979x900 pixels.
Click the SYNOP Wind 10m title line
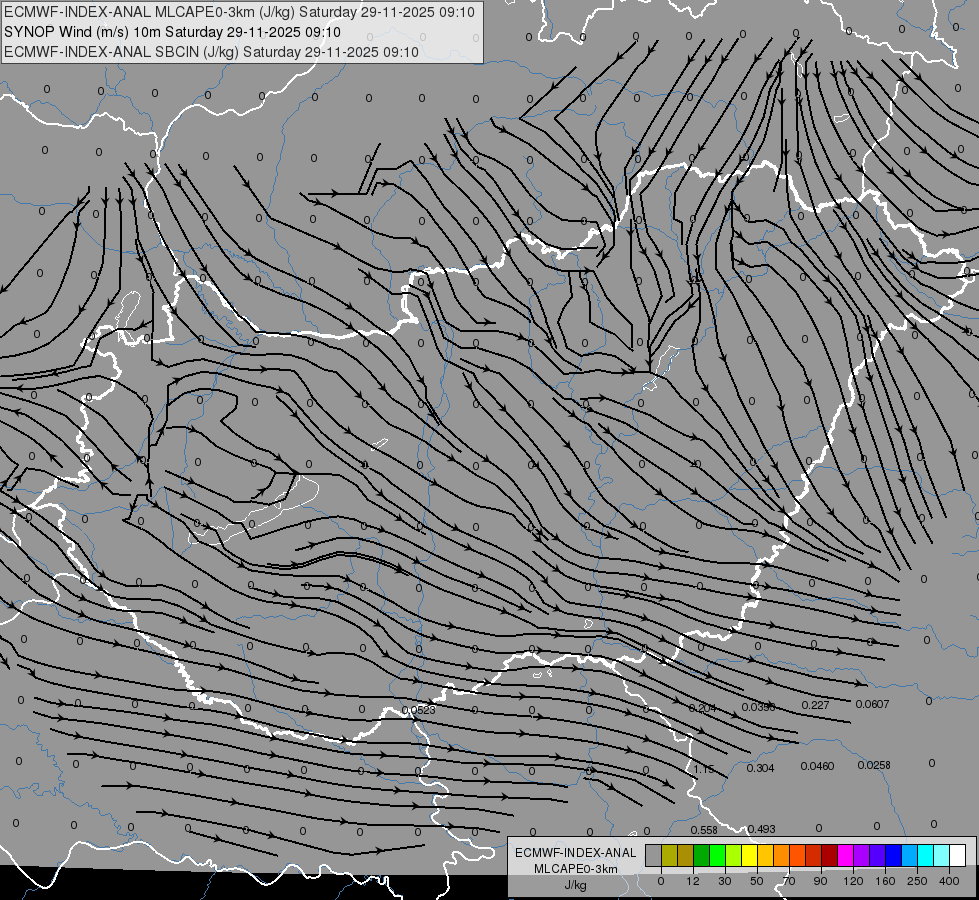tap(172, 32)
